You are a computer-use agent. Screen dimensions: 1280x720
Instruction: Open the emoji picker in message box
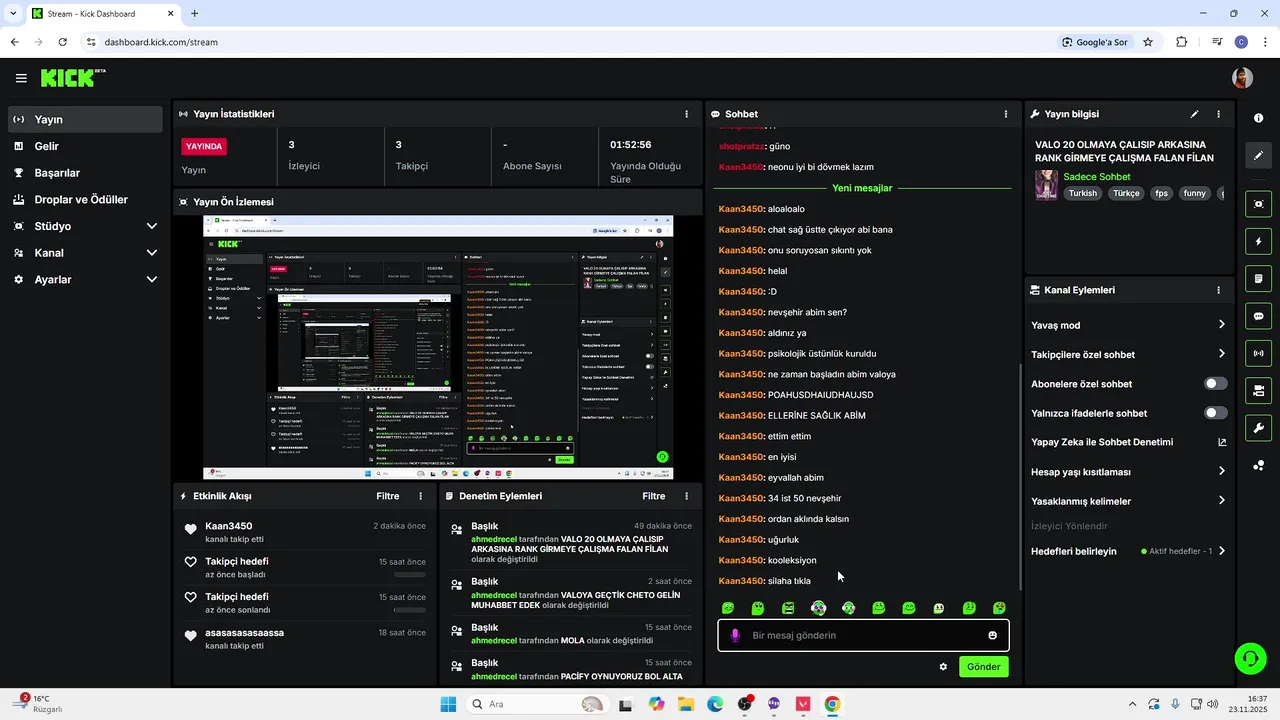pos(992,635)
